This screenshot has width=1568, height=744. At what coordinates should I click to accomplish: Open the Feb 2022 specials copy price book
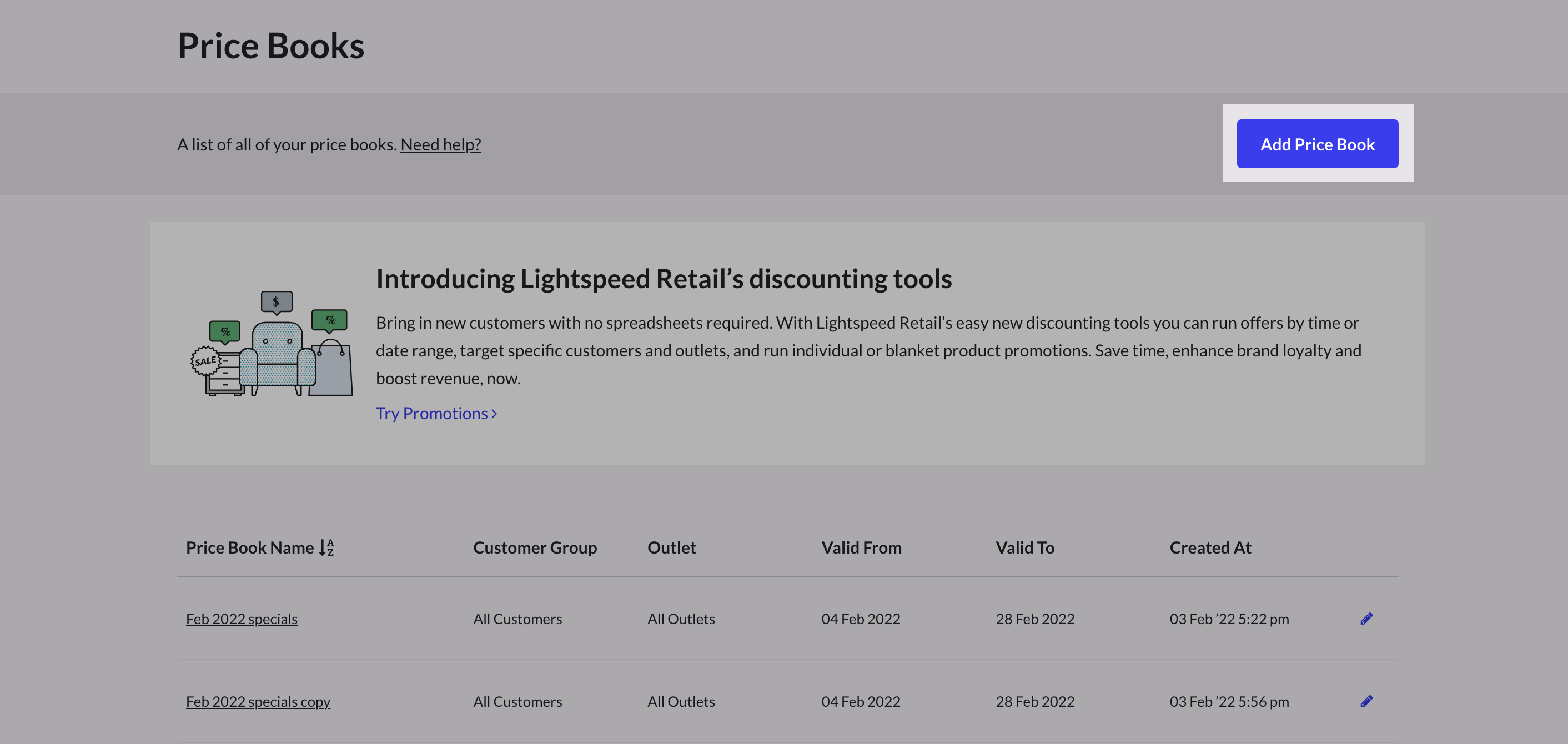click(x=258, y=701)
